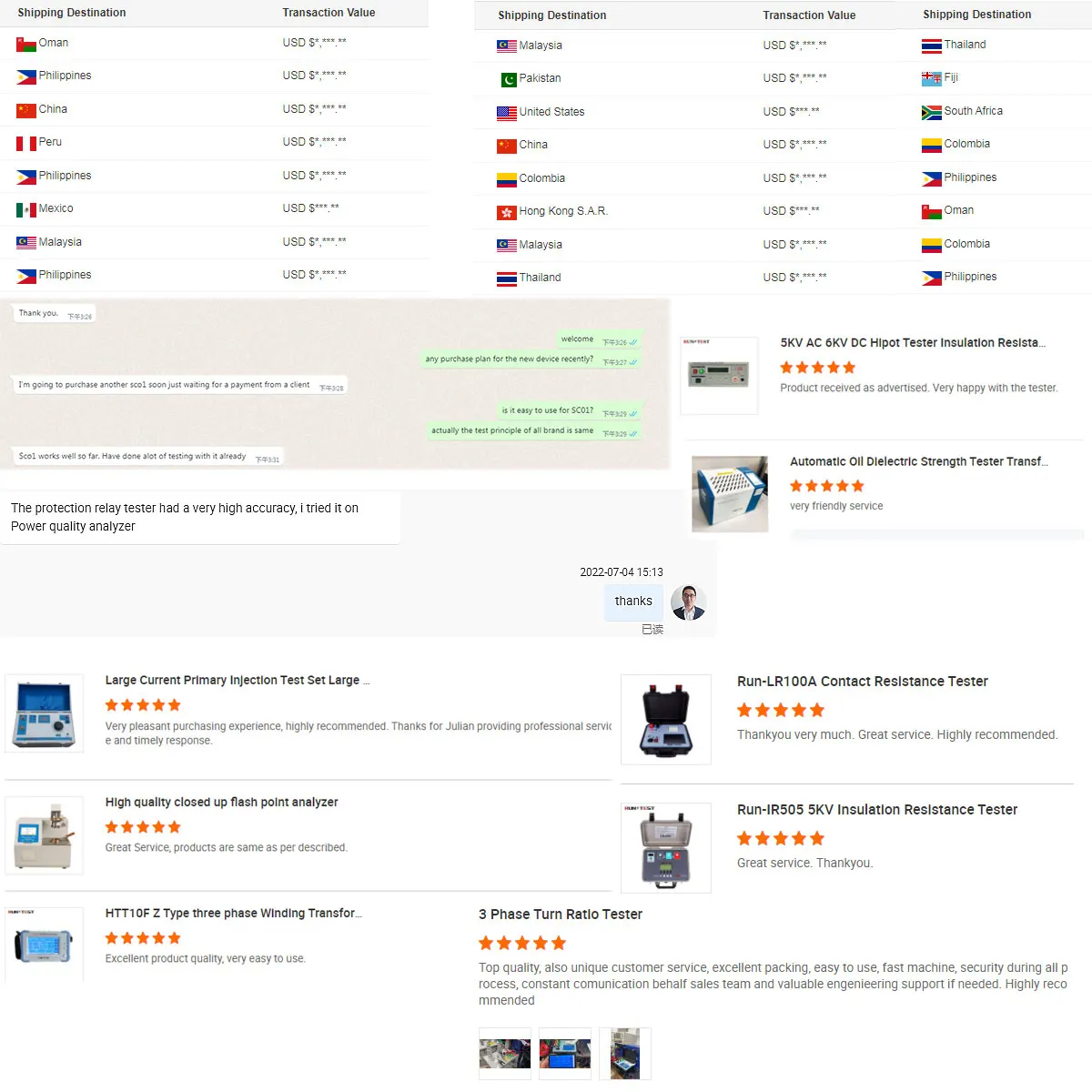Click the Fiji flag icon

click(932, 78)
